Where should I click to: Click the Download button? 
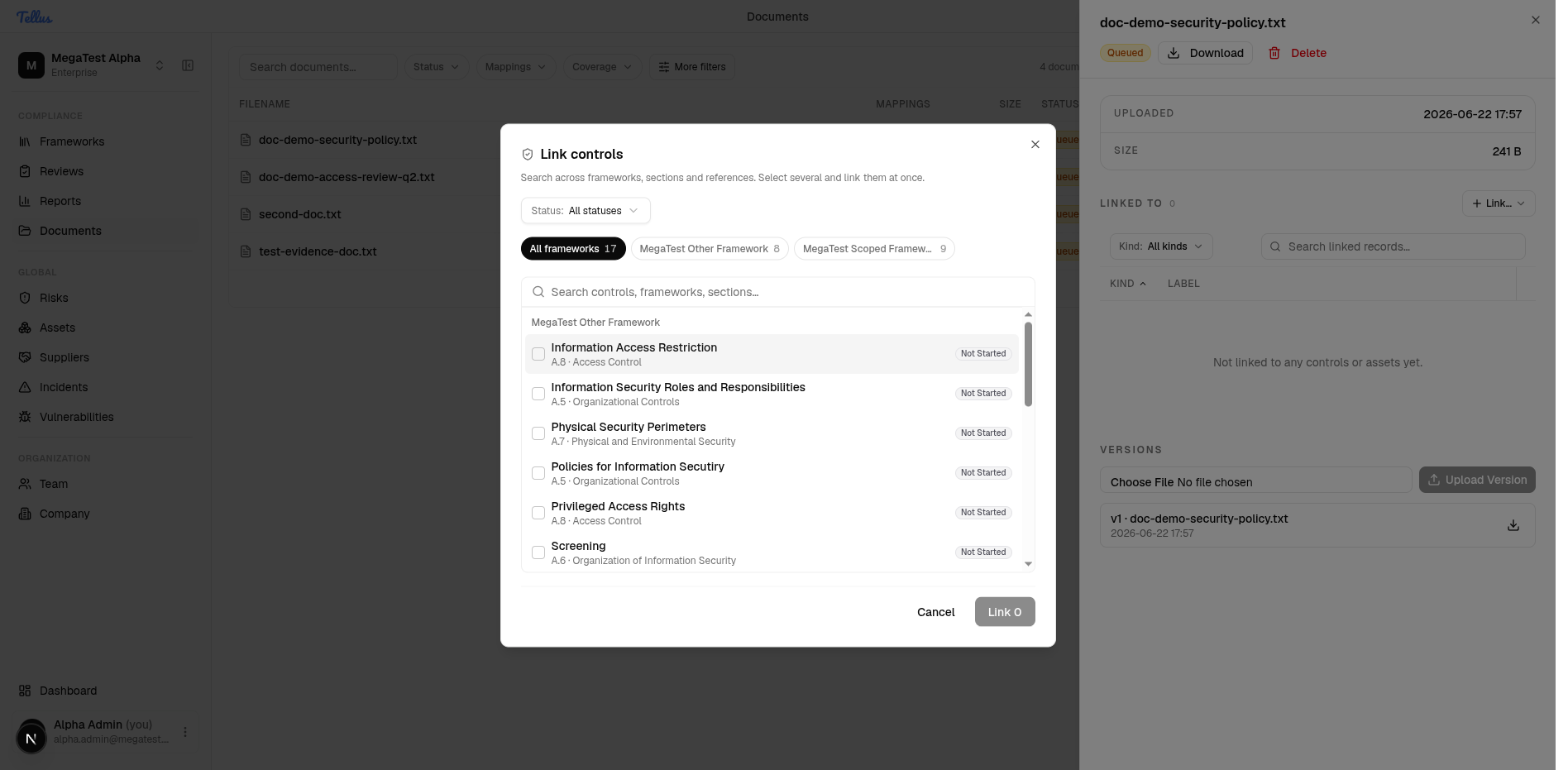tap(1206, 53)
